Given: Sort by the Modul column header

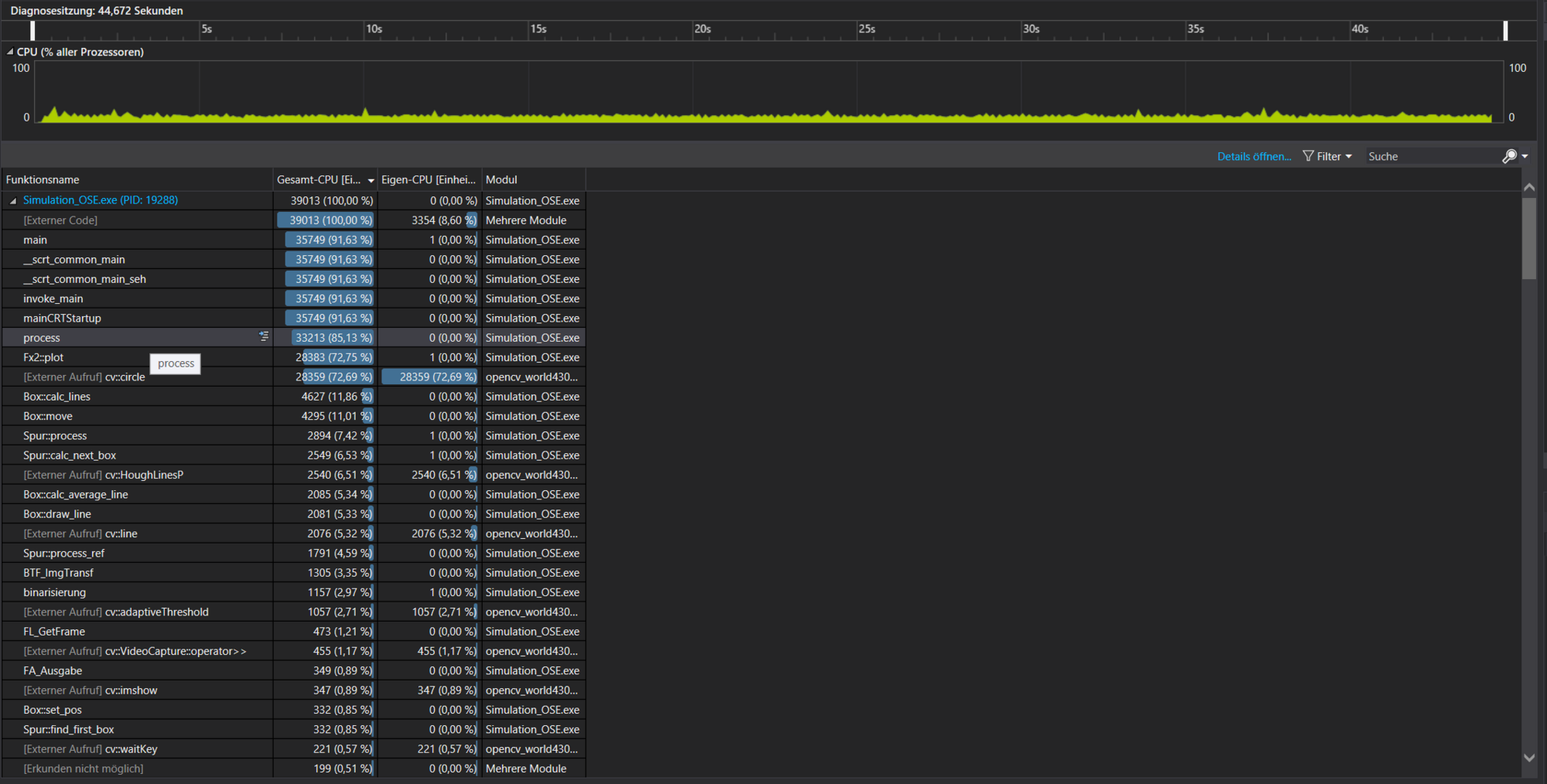Looking at the screenshot, I should 501,180.
